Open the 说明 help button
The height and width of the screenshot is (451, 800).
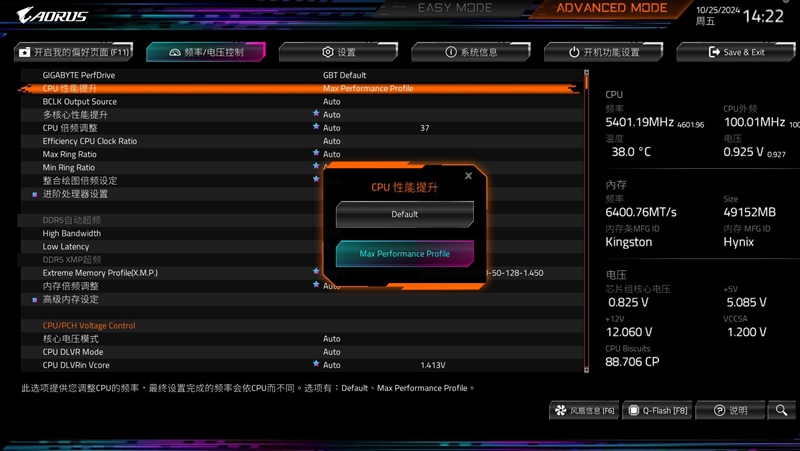pos(730,411)
